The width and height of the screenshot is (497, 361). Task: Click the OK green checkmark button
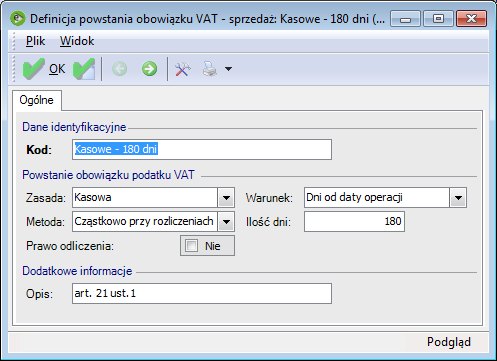[x=44, y=69]
